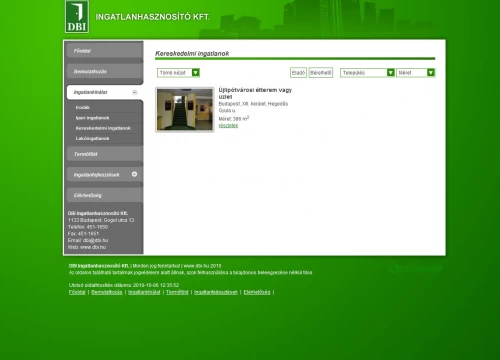Open the Elérhetőség sidebar menu item

point(105,195)
